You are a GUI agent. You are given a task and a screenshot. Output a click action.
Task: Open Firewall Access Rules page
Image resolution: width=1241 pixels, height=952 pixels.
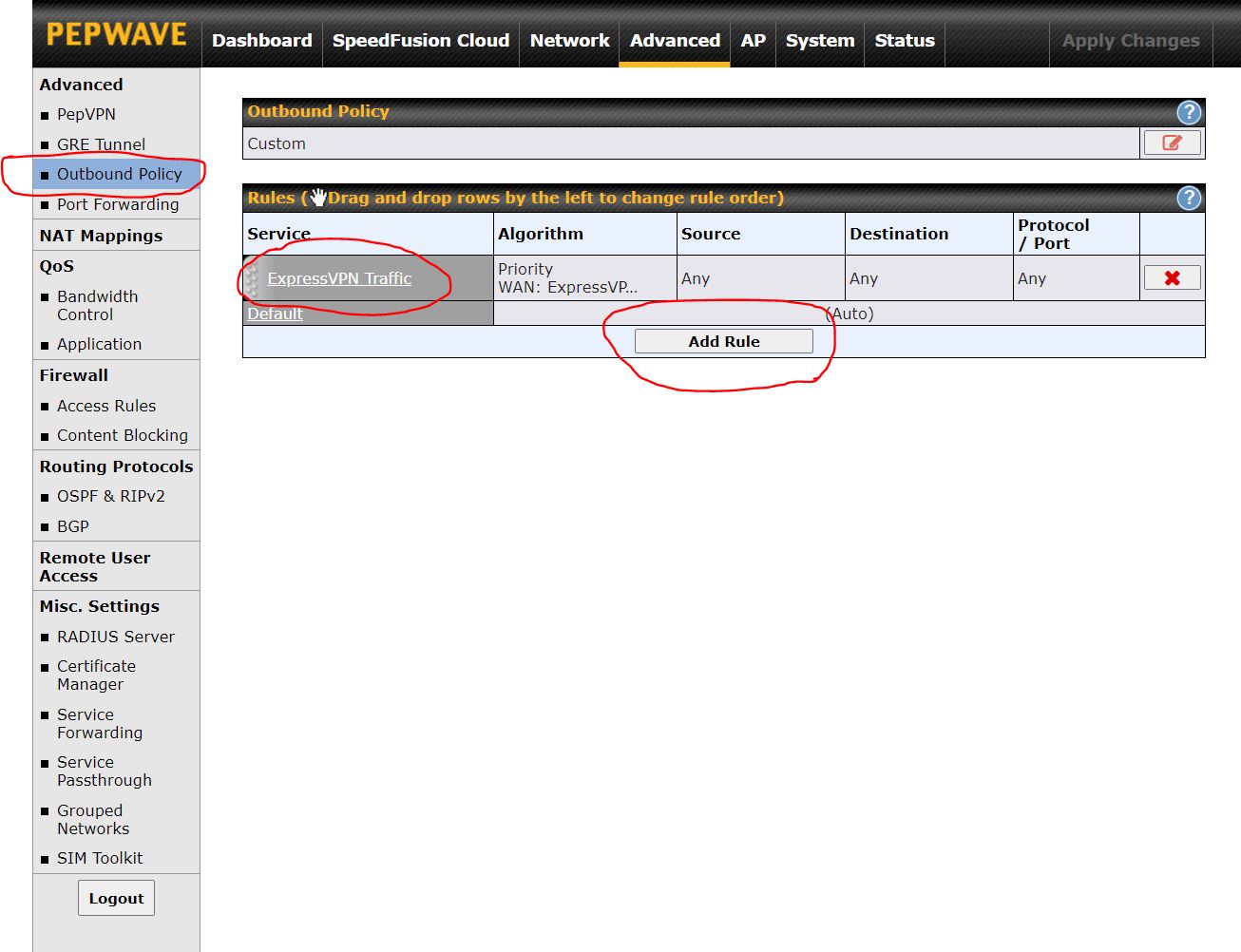click(105, 406)
